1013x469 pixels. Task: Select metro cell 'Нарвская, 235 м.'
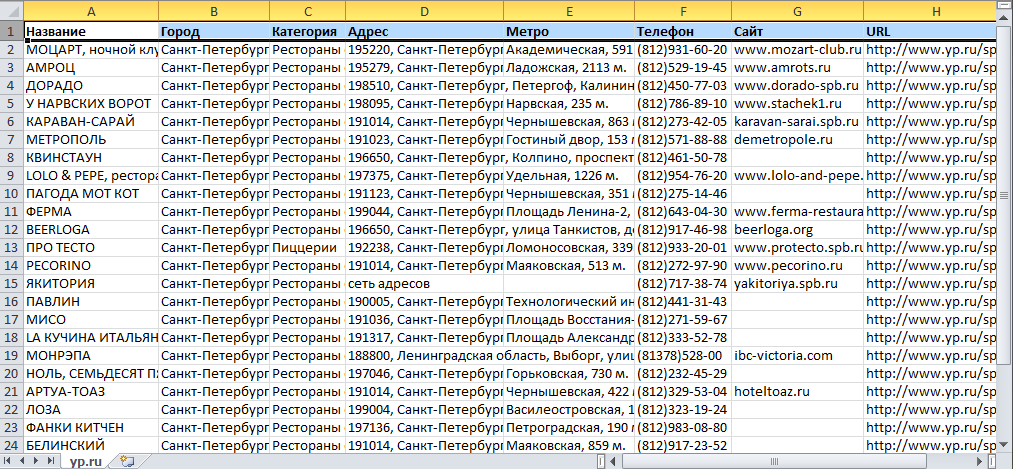coord(569,103)
